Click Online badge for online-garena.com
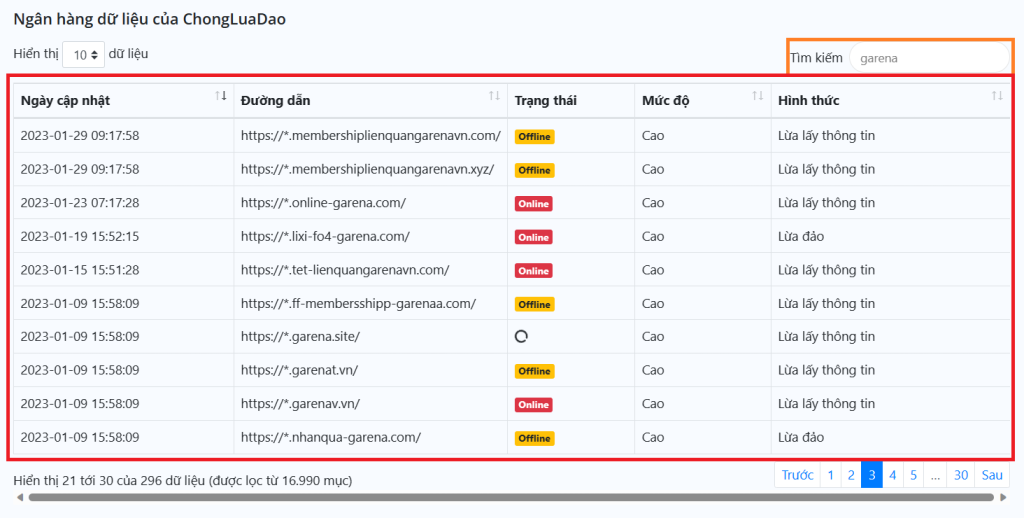 534,204
